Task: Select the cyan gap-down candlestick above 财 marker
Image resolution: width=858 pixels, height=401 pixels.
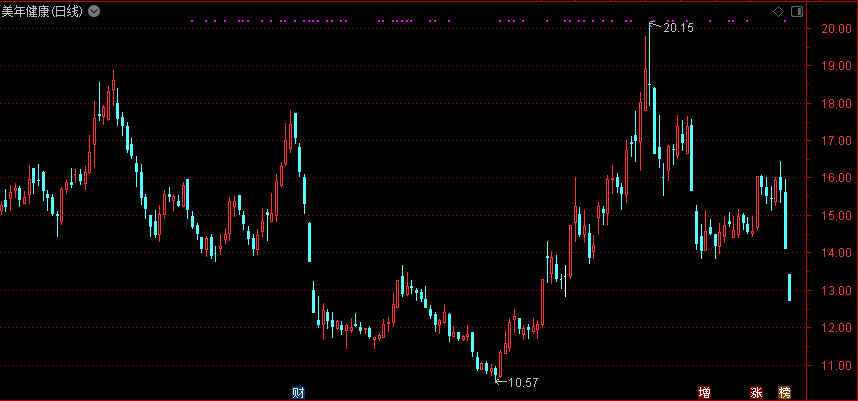Action: (x=309, y=241)
